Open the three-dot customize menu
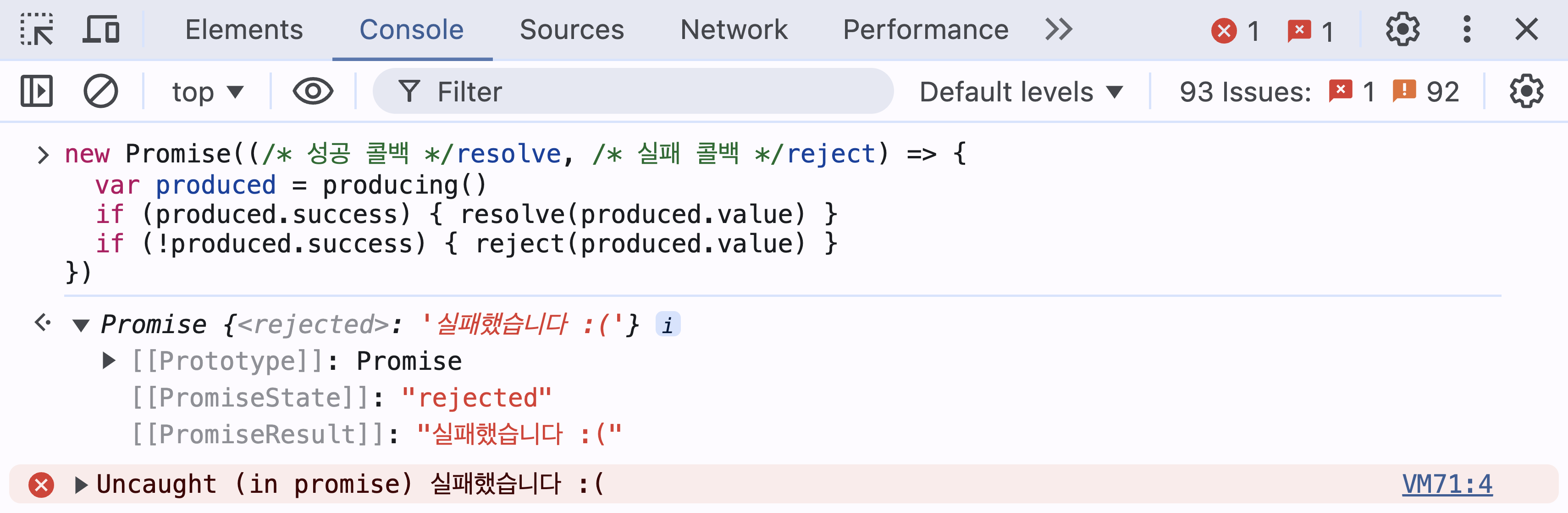1568x513 pixels. click(x=1467, y=29)
